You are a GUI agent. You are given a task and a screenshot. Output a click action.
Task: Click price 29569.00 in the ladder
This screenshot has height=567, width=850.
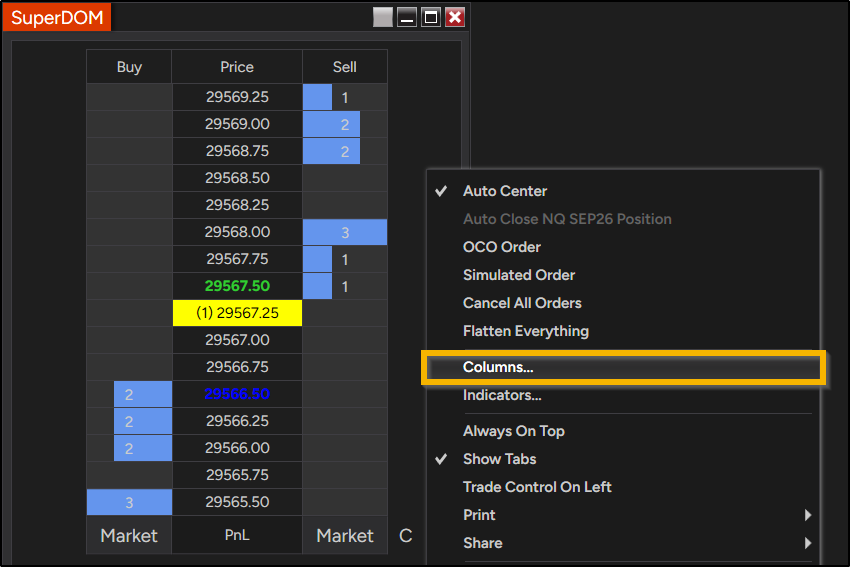point(237,124)
